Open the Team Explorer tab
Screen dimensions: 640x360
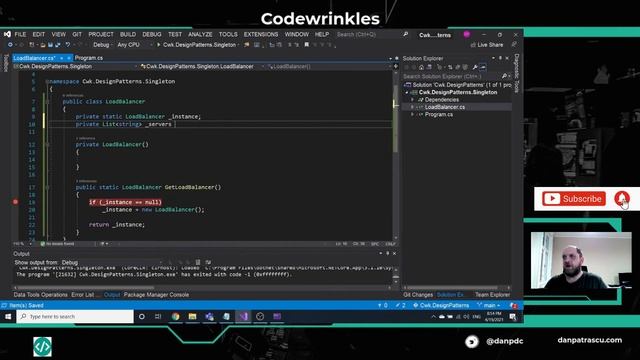492,295
